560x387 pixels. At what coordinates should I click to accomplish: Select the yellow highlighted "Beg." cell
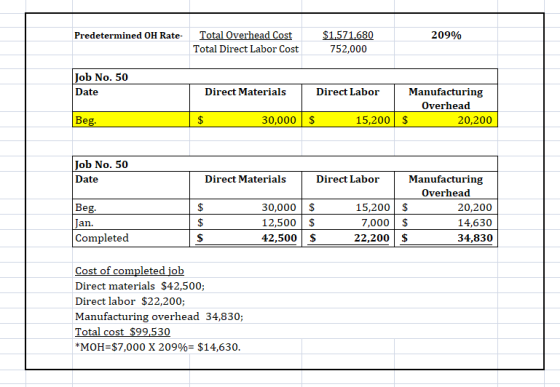(x=131, y=120)
